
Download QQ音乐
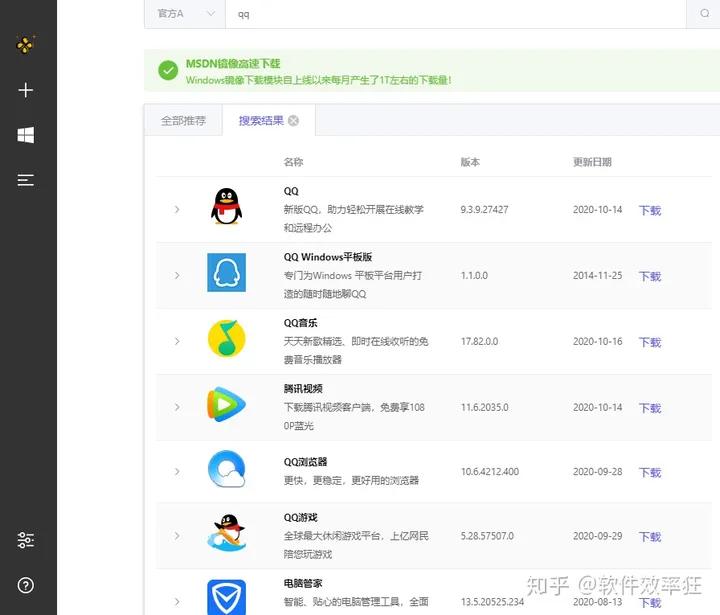point(650,342)
